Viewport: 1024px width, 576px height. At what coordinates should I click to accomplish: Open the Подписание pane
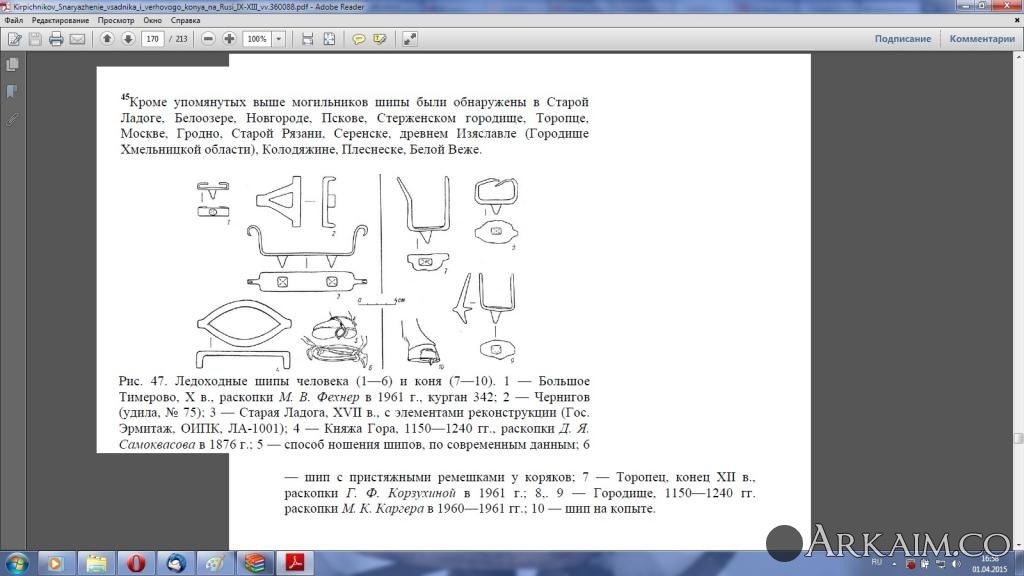902,39
